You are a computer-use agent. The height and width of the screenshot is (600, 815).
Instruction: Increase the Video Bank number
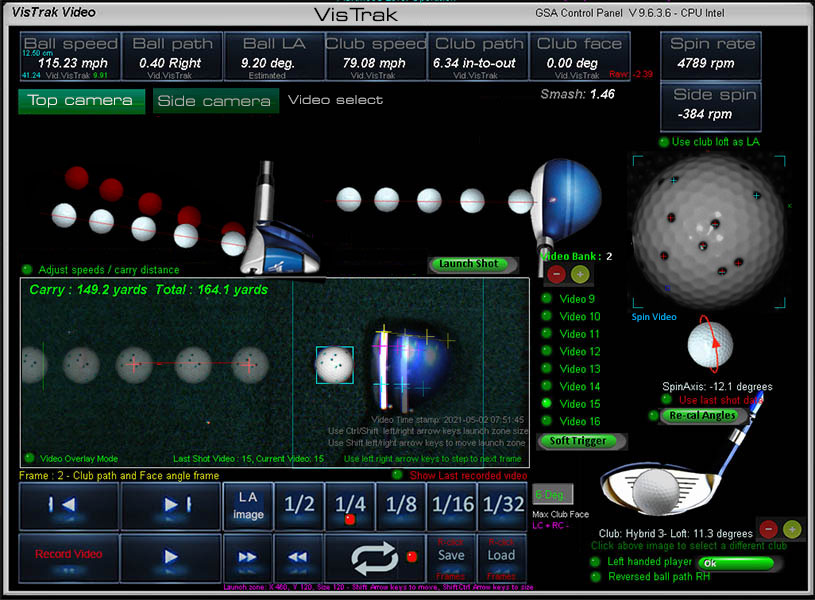[580, 274]
